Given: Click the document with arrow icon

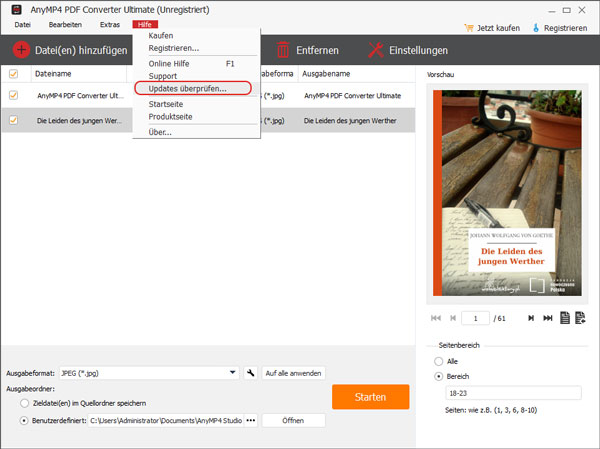Looking at the screenshot, I should tap(580, 318).
